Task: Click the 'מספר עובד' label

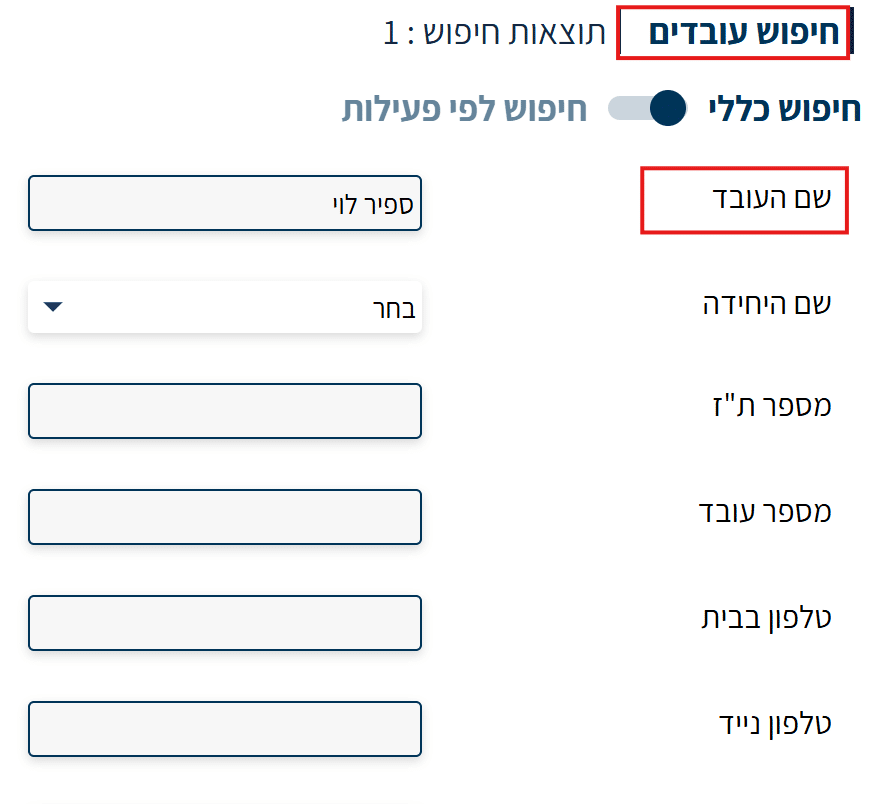Action: coord(765,512)
